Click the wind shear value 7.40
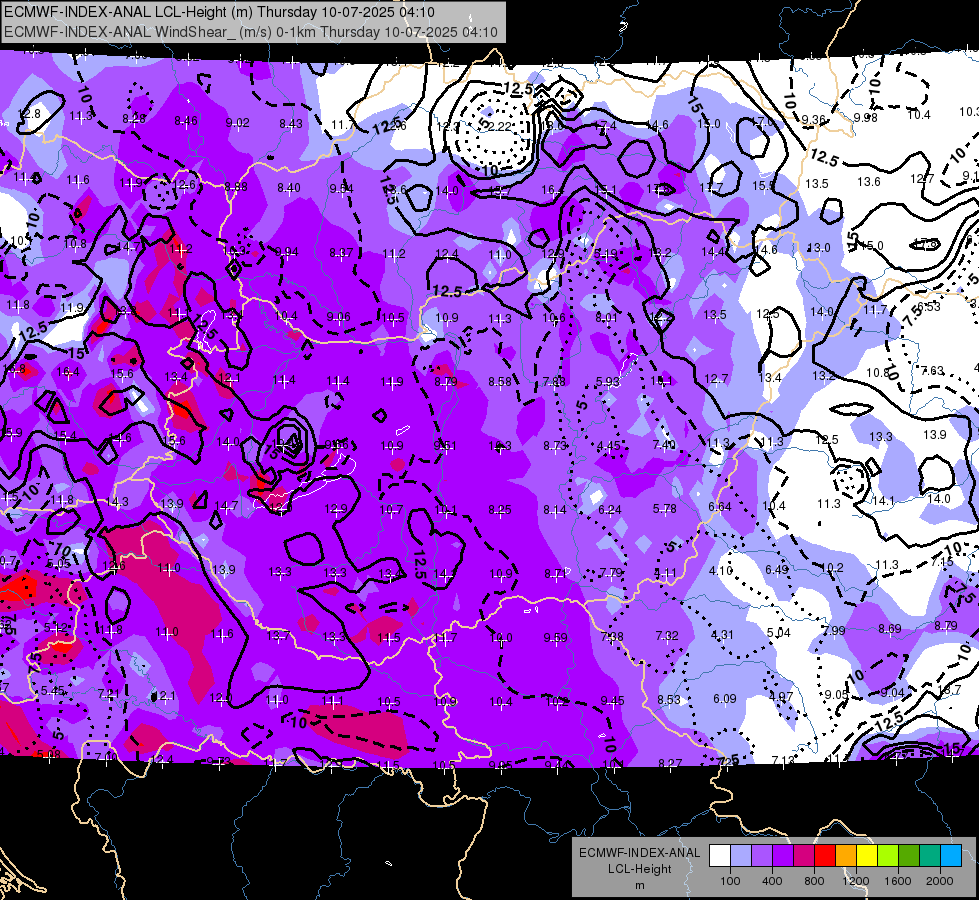 [664, 444]
